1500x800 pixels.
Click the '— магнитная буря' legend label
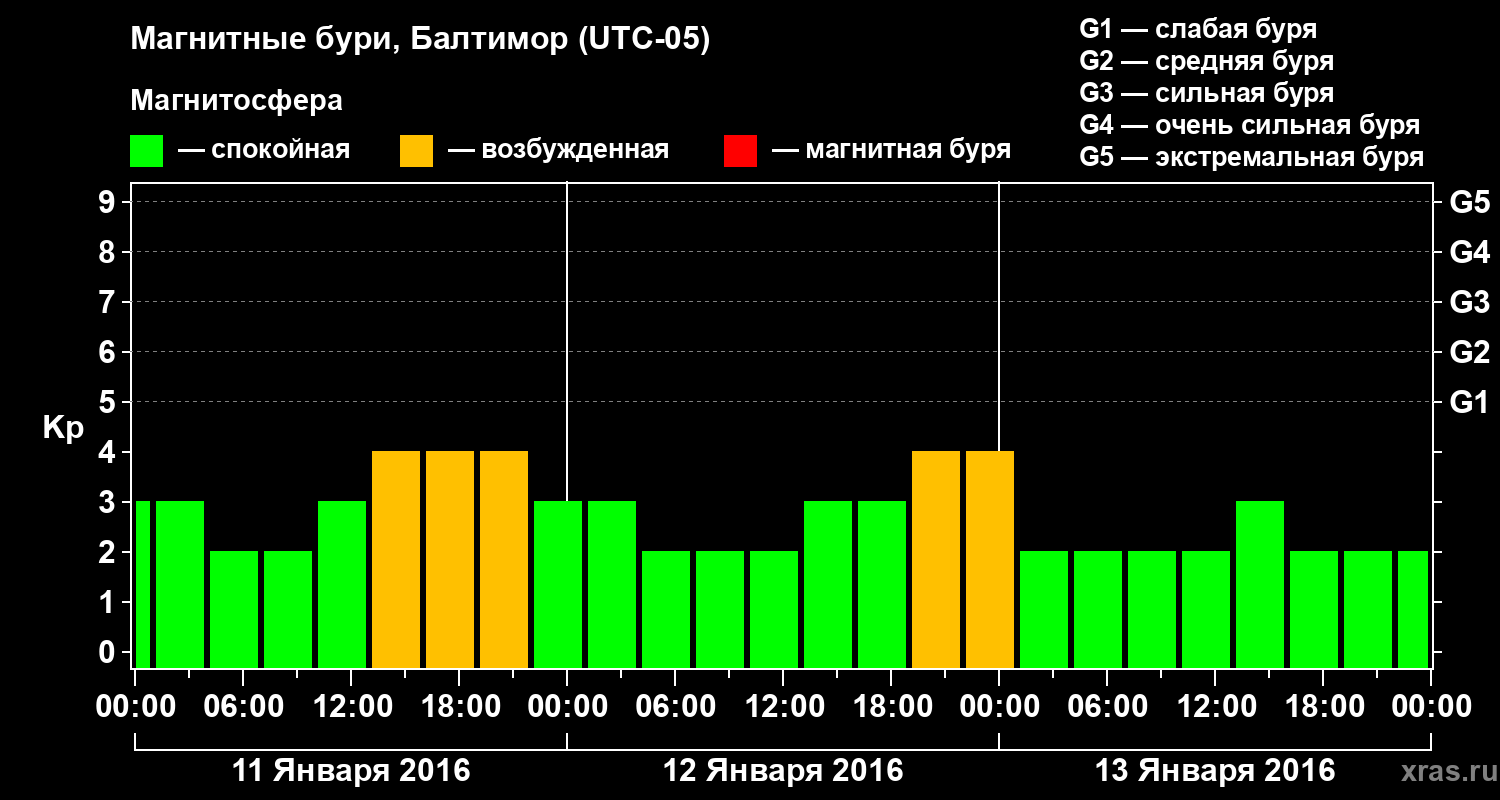point(891,151)
